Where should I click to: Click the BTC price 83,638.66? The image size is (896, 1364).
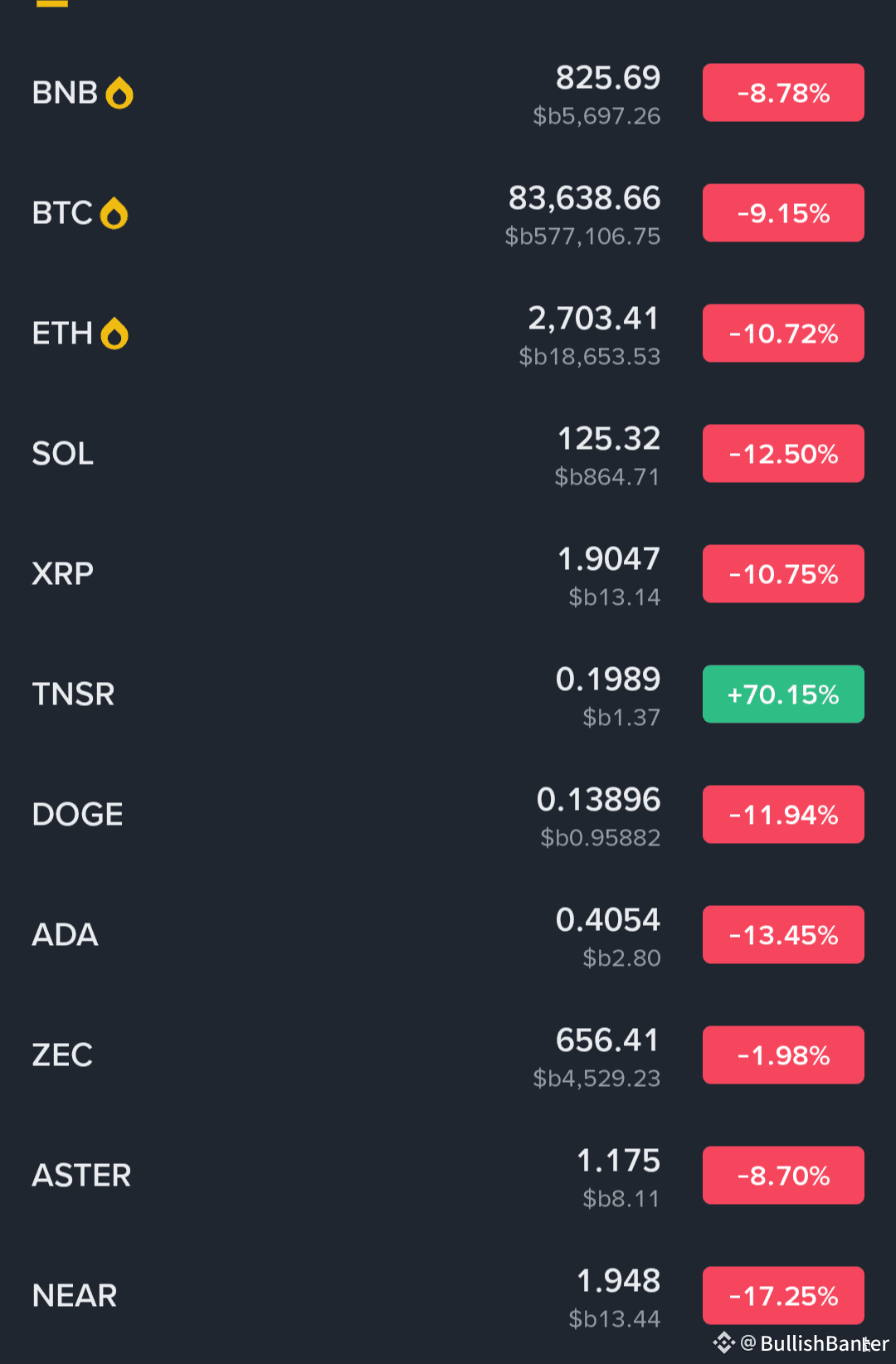pos(584,198)
